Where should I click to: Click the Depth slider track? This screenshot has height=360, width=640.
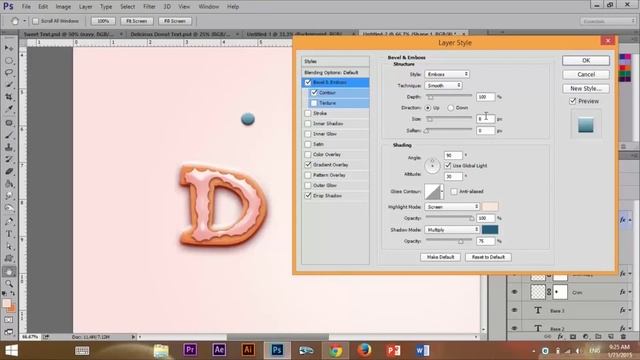pyautogui.click(x=449, y=96)
